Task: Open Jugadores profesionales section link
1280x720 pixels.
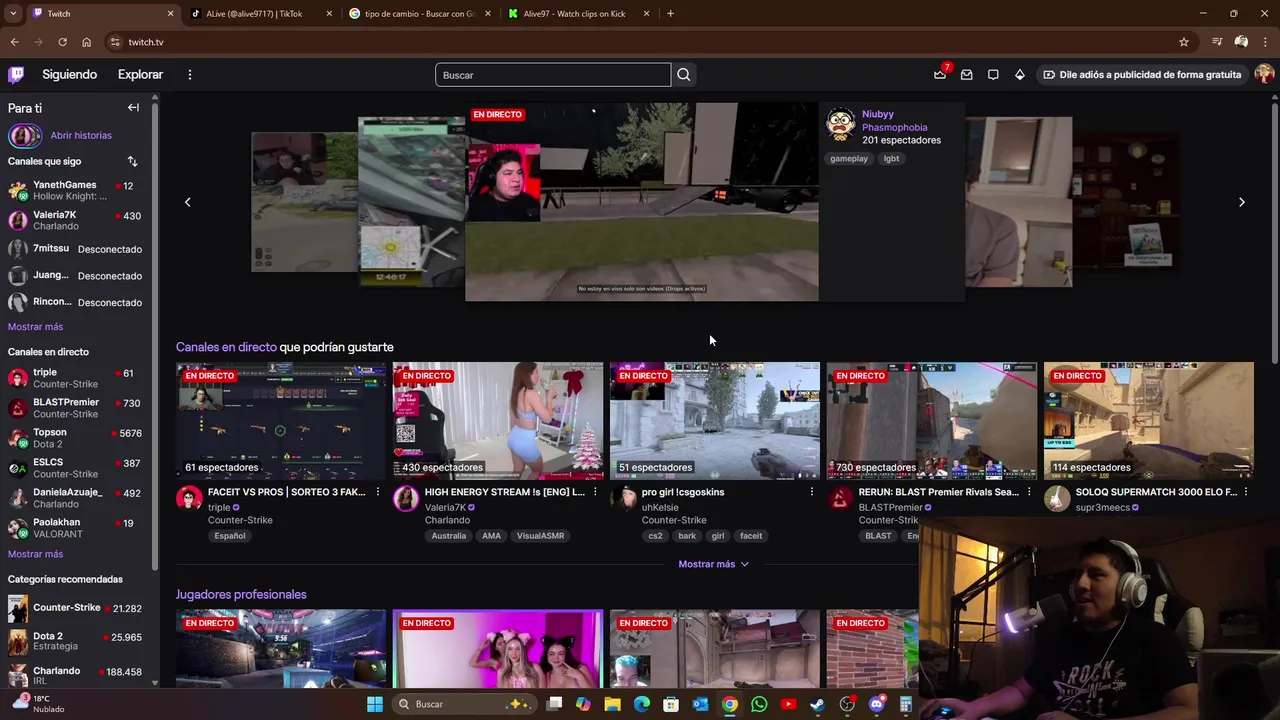Action: [241, 594]
